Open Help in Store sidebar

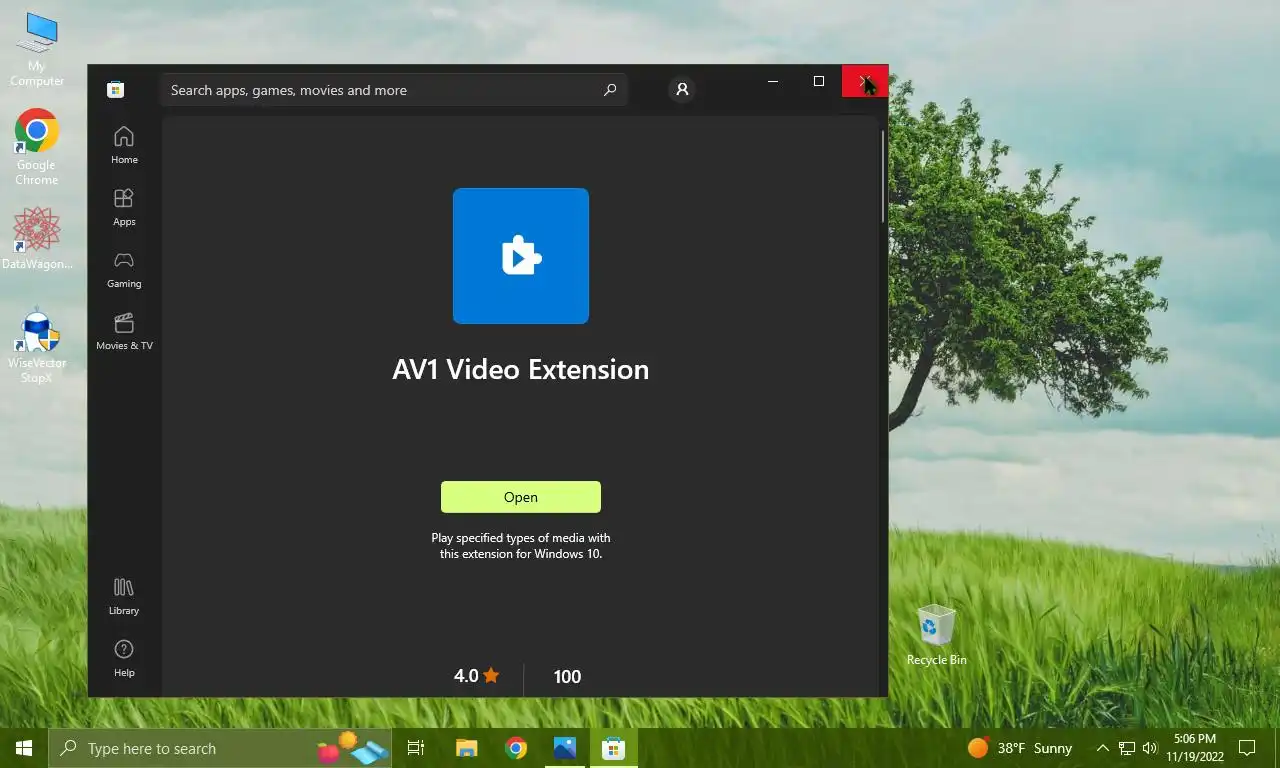point(124,658)
